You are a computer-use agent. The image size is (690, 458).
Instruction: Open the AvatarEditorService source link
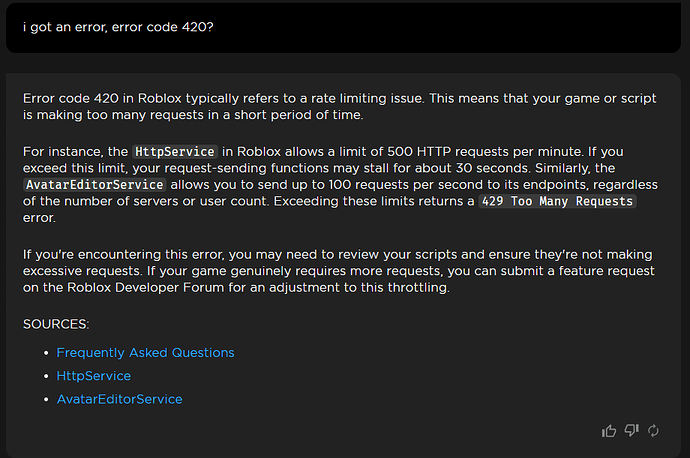pos(119,399)
